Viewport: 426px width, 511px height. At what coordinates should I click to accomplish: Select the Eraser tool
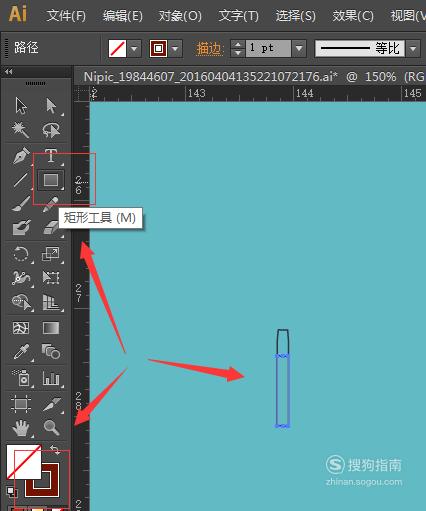tap(52, 228)
